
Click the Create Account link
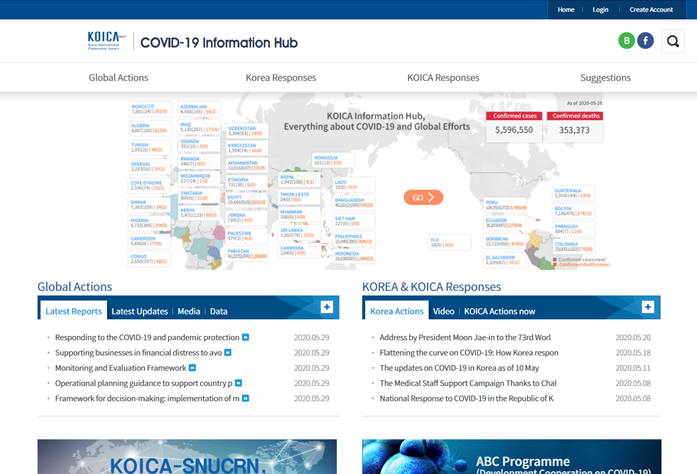coord(651,9)
